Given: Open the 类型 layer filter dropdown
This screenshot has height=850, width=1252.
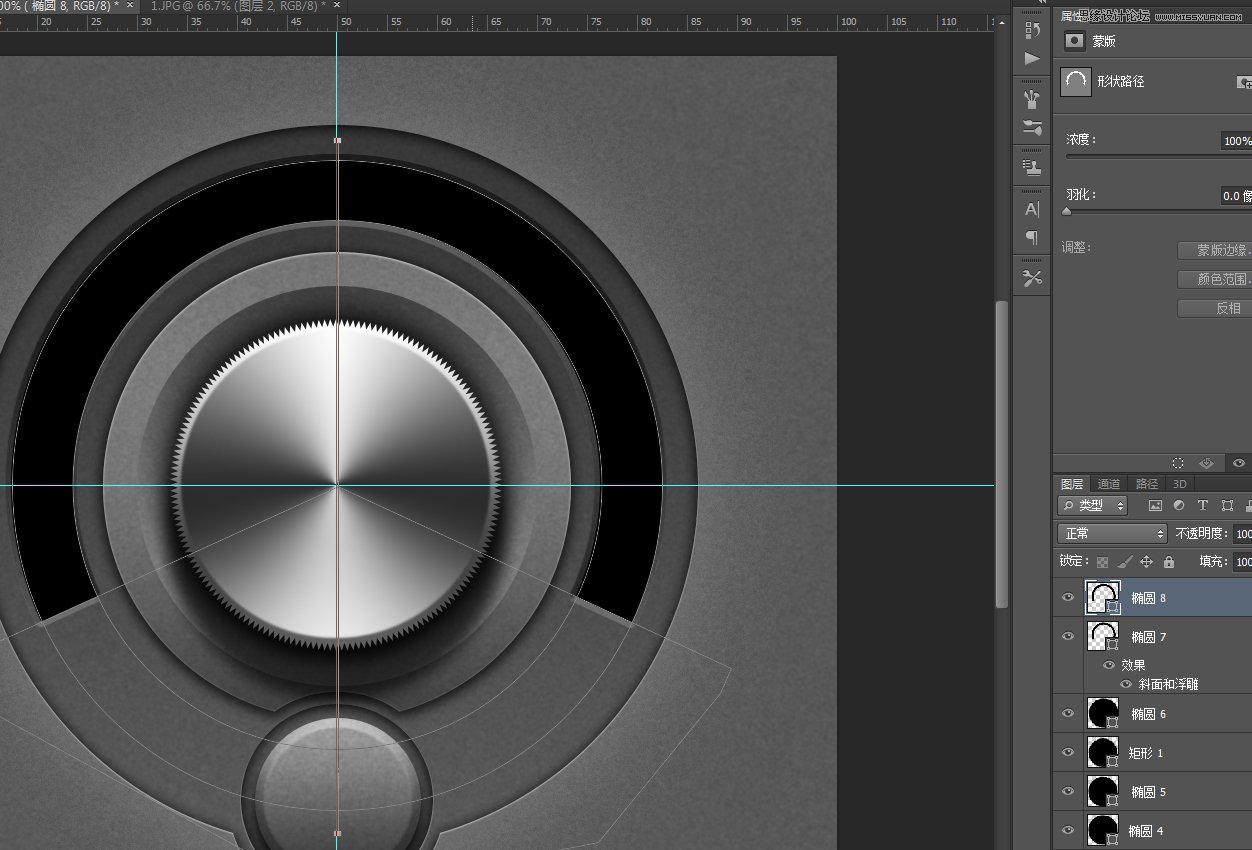Looking at the screenshot, I should click(1093, 506).
